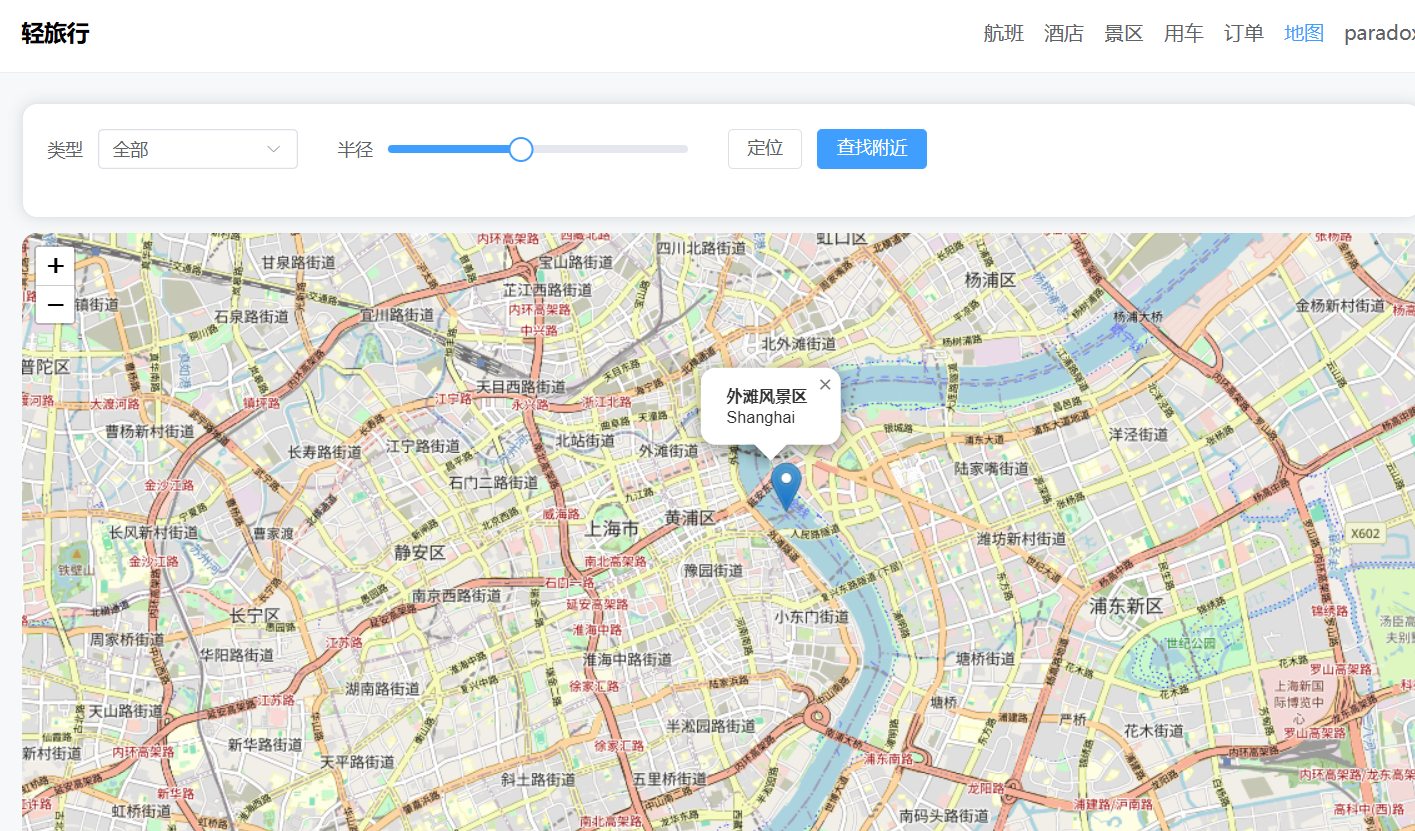The image size is (1415, 831).
Task: Click the 定位 button
Action: (x=764, y=149)
